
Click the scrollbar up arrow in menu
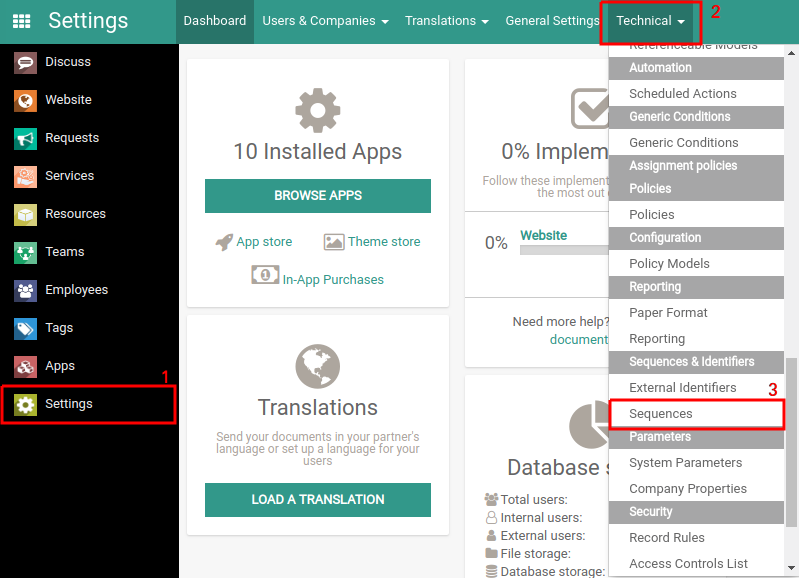[x=791, y=52]
